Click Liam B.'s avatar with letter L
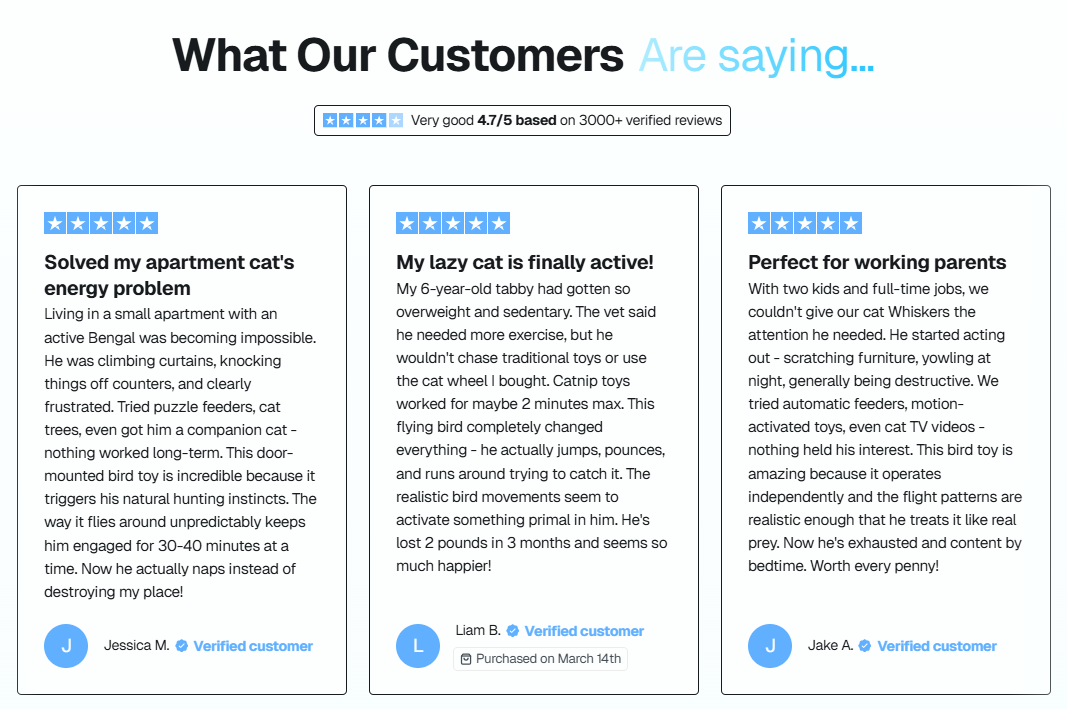1067x709 pixels. tap(418, 646)
